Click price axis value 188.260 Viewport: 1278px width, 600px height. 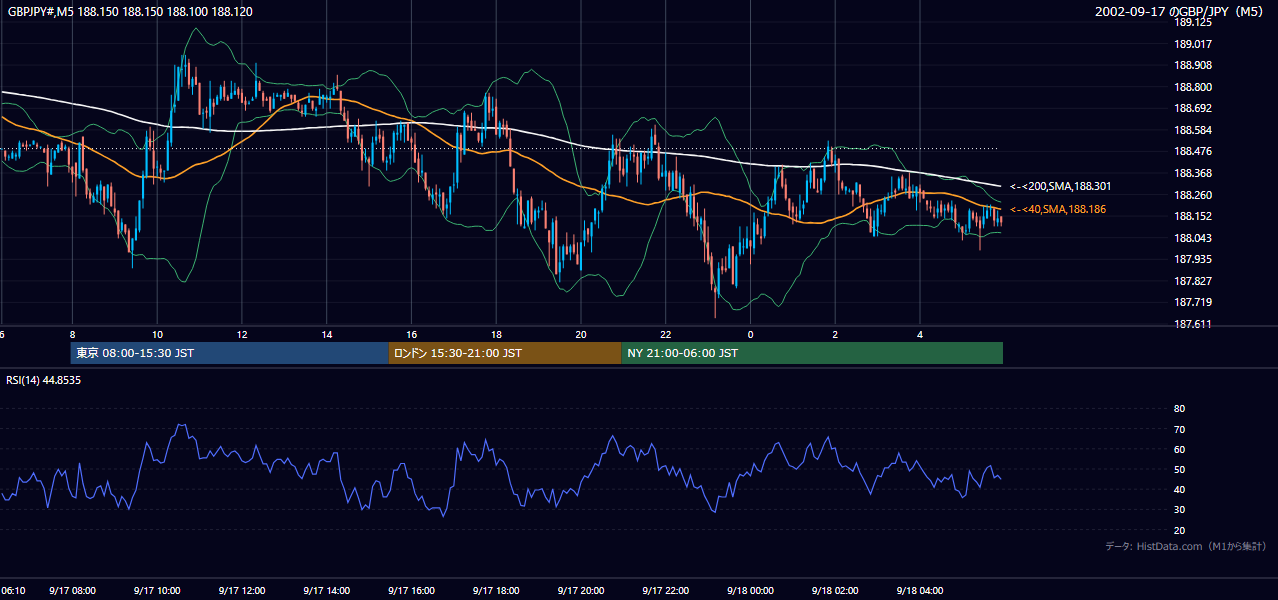1192,195
